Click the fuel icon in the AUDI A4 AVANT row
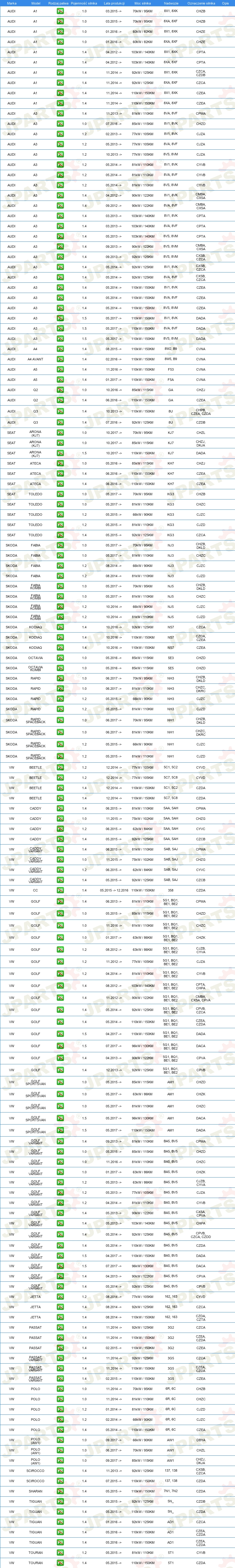 click(x=60, y=359)
